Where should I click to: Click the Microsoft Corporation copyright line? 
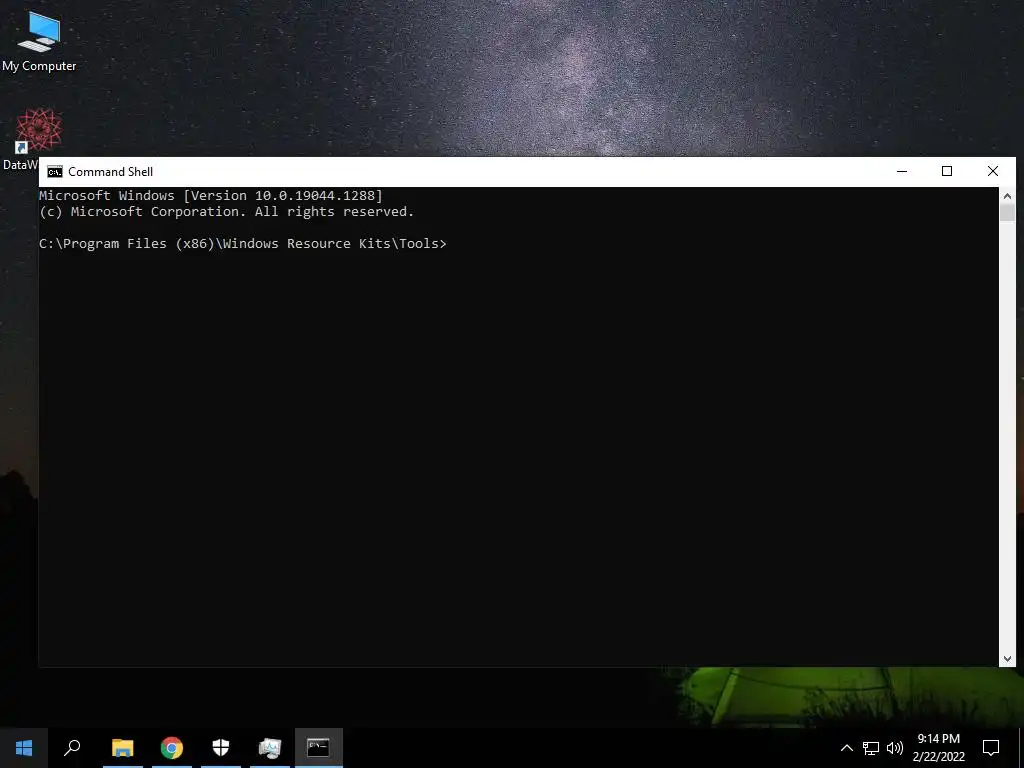pos(227,212)
